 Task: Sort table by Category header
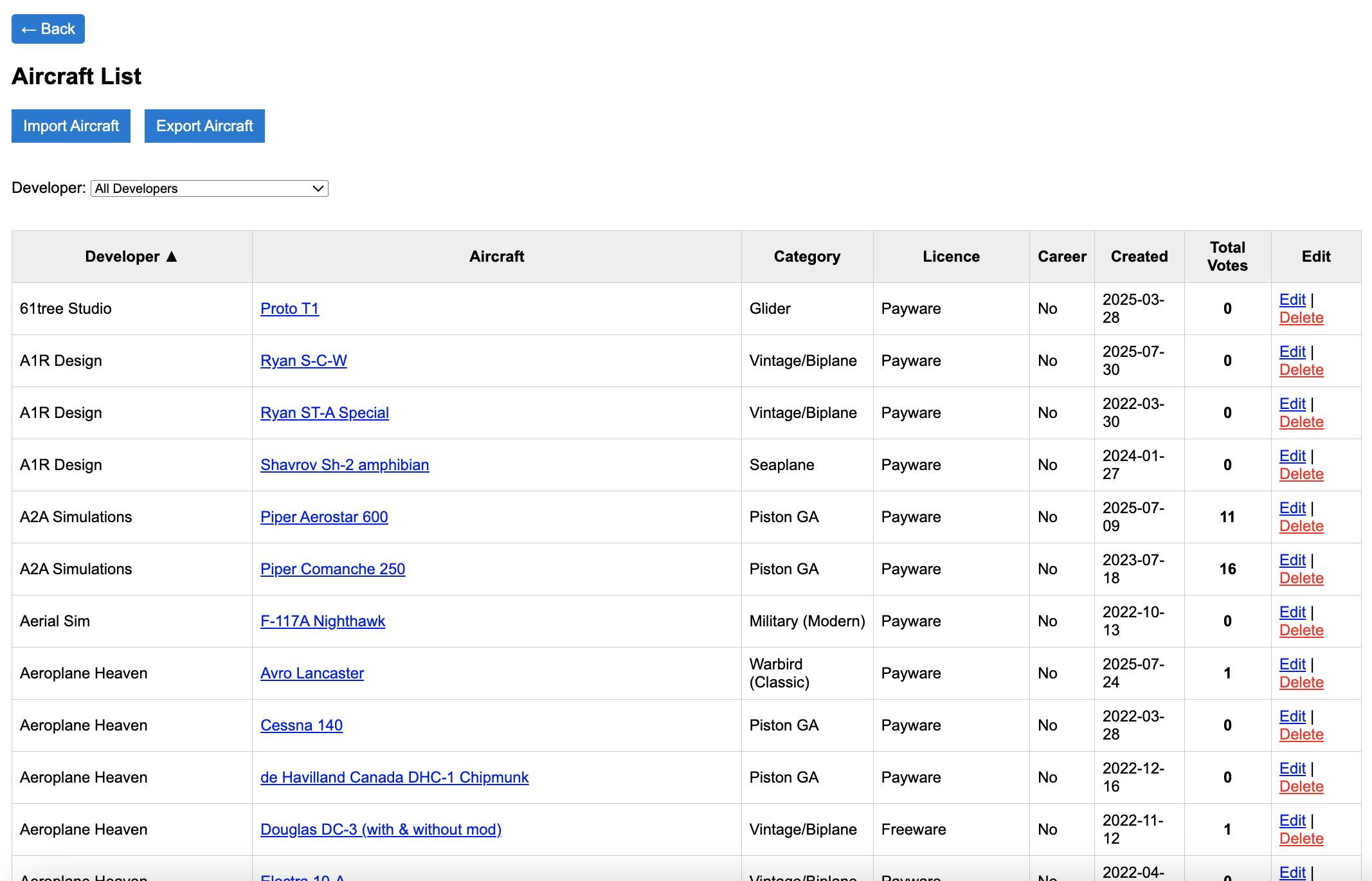point(807,257)
